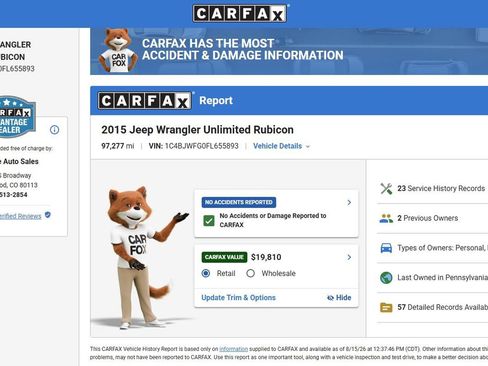Click the VIN number 1C4BJWFG0FL655893
The height and width of the screenshot is (366, 488).
(202, 146)
